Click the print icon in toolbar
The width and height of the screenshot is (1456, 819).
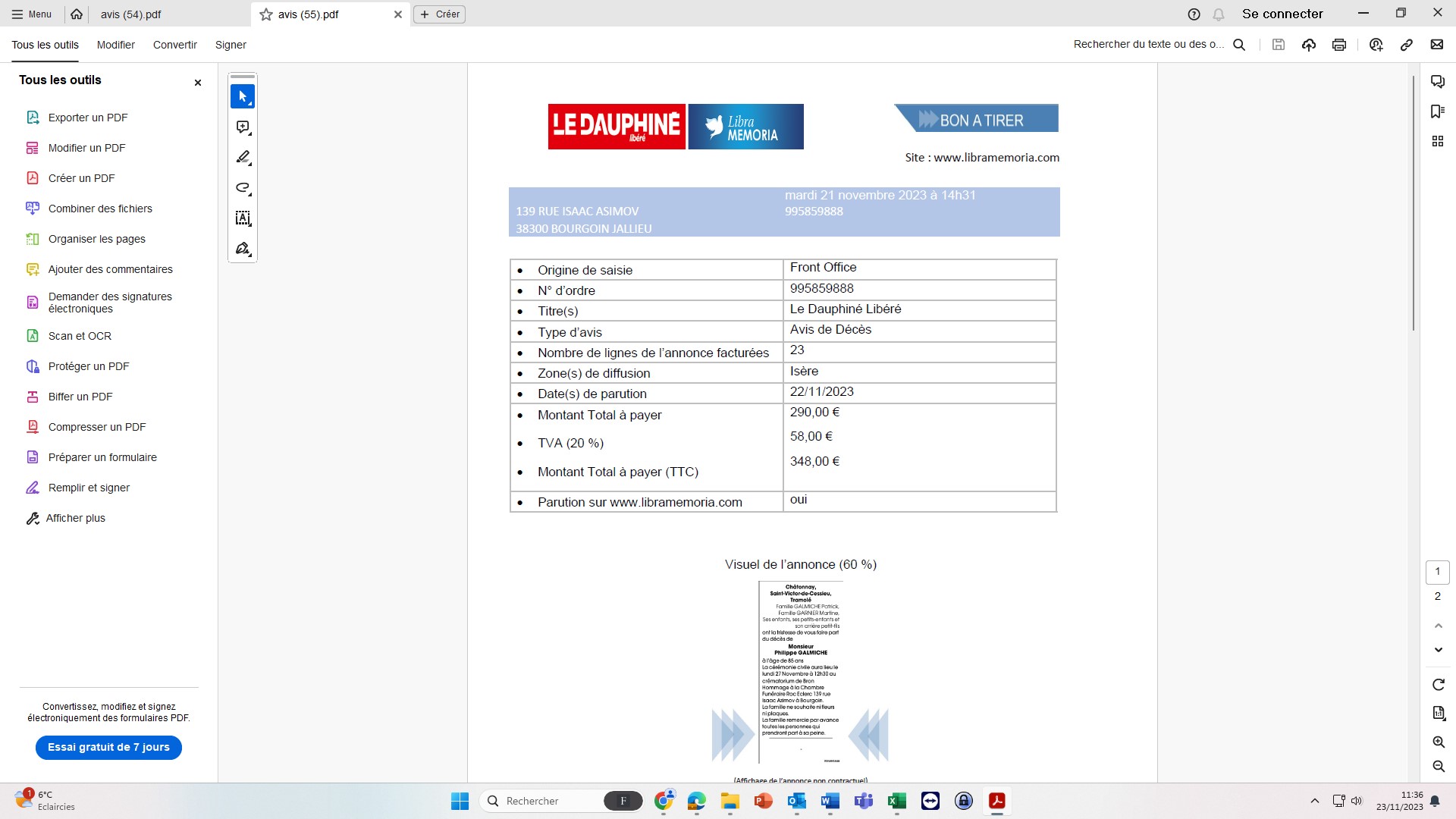(x=1339, y=45)
